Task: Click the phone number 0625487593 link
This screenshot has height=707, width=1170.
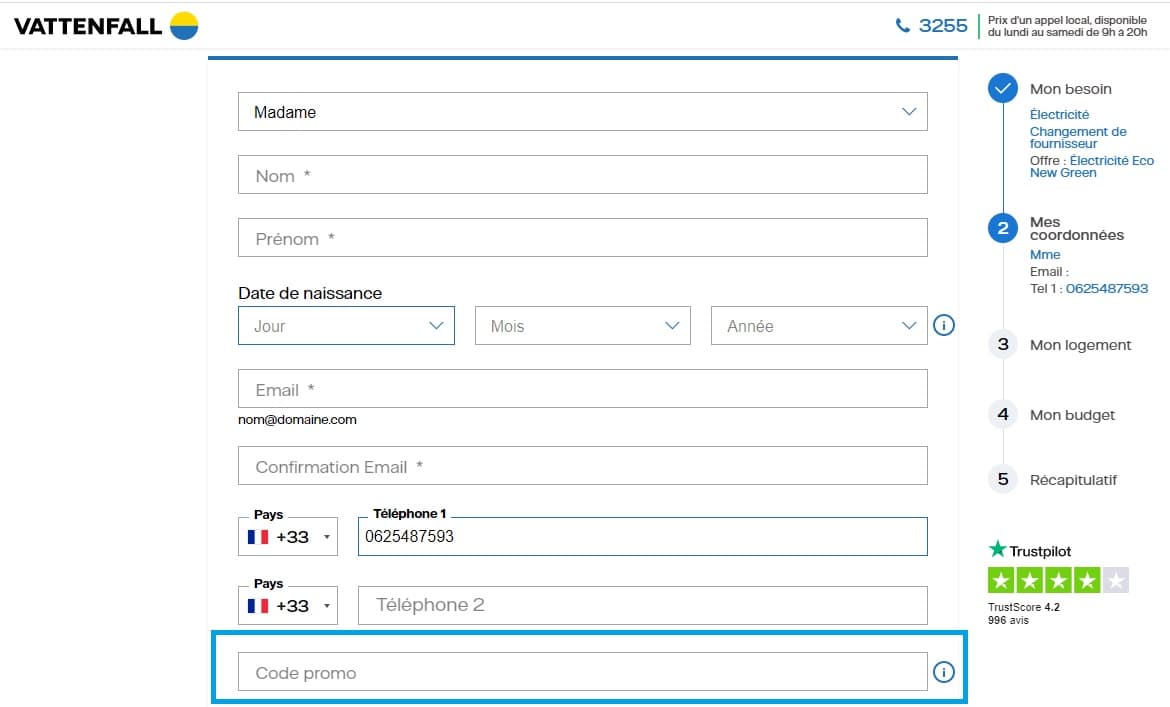Action: [x=1107, y=288]
